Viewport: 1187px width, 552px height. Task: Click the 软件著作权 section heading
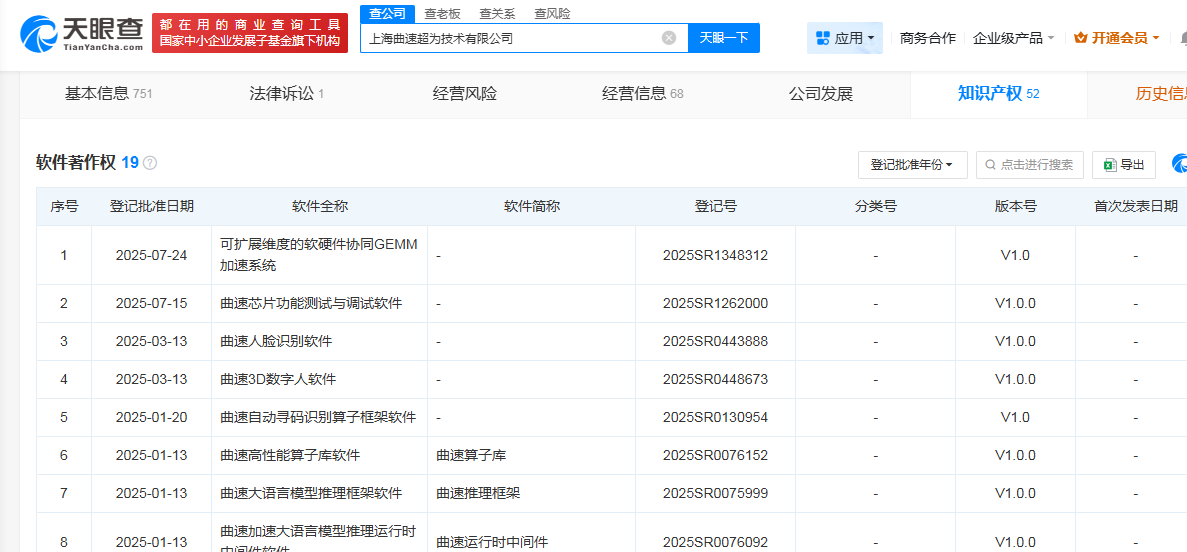click(x=76, y=162)
